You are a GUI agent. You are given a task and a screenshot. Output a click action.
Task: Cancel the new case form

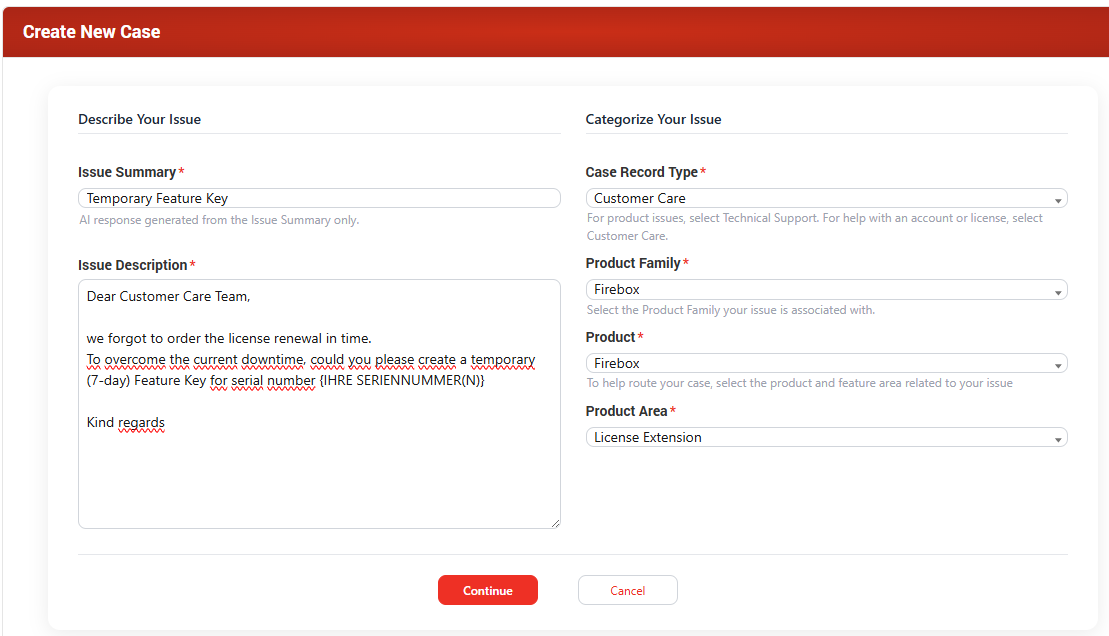pos(627,591)
